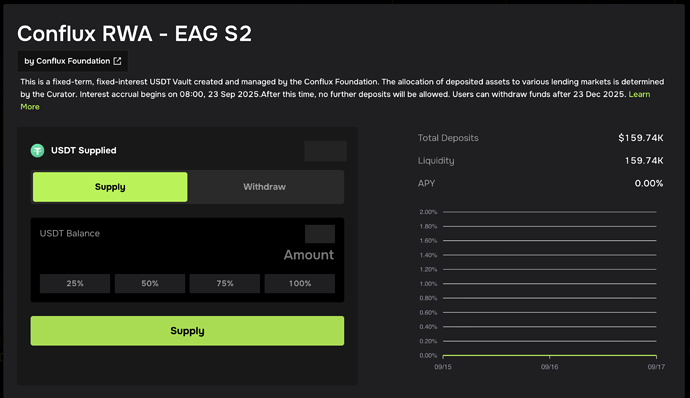Viewport: 690px width, 398px height.
Task: Select the 25% amount shortcut
Action: click(x=75, y=284)
